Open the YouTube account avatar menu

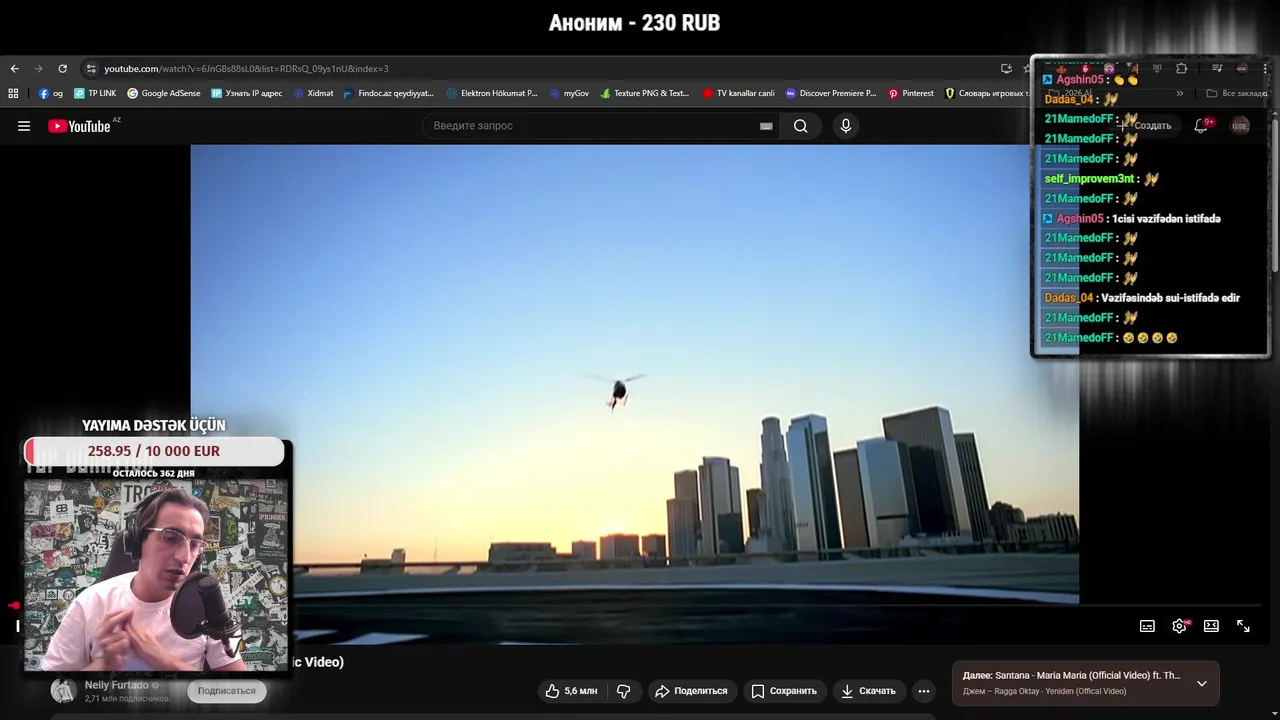(x=1240, y=126)
